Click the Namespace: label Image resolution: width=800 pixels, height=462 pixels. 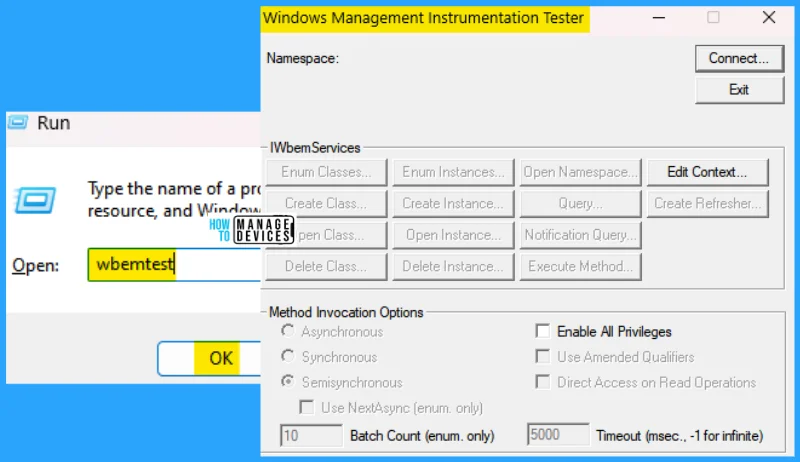(303, 59)
